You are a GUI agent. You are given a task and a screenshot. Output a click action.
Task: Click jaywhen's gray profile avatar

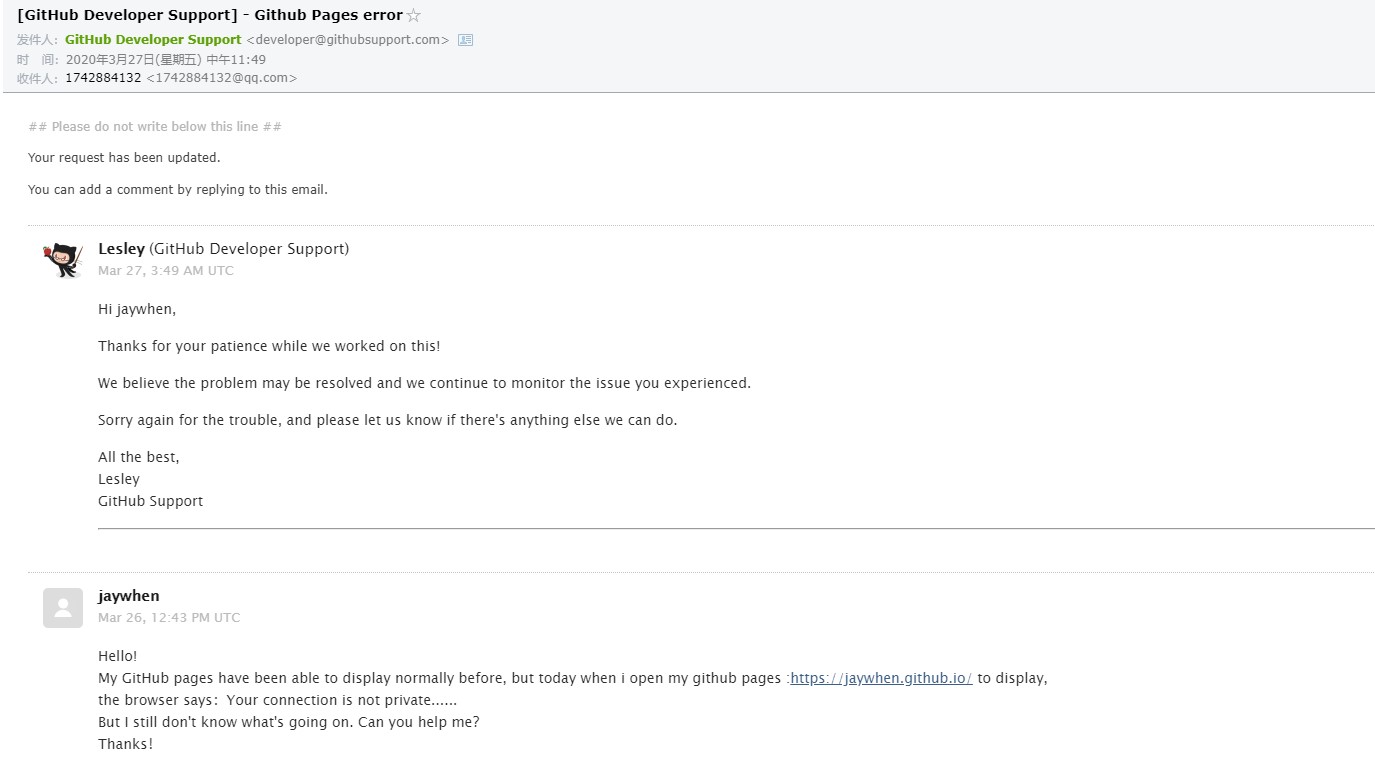[63, 608]
